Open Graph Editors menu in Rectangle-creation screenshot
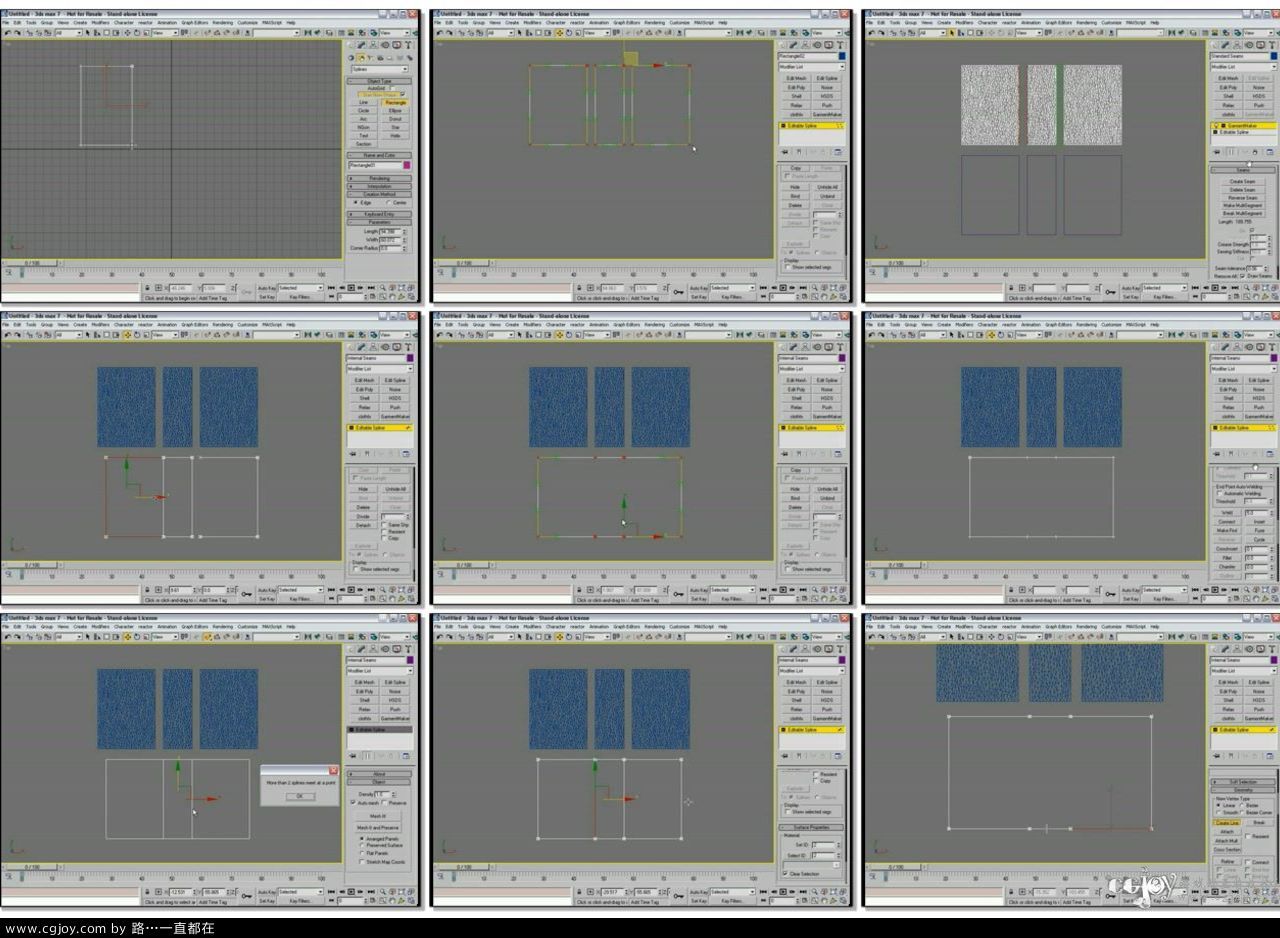Viewport: 1280px width, 938px height. (195, 22)
